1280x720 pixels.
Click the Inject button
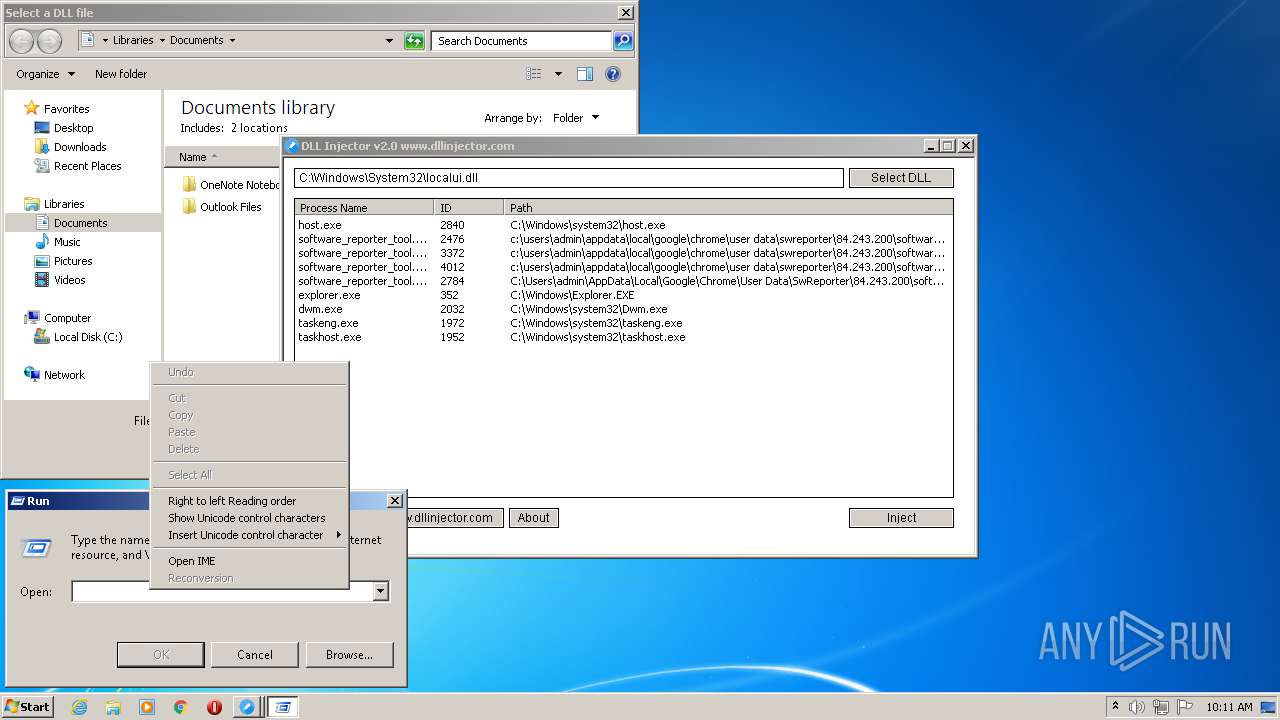901,518
